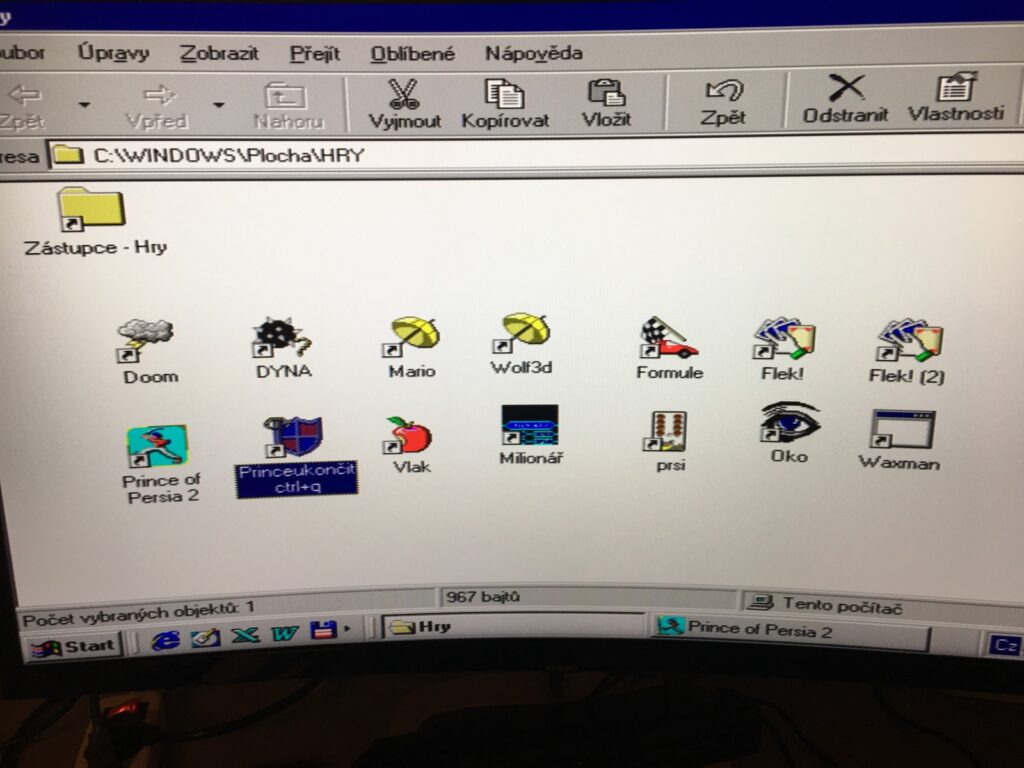
Task: Click the Princeukončit ctrl+q shield icon
Action: [293, 436]
